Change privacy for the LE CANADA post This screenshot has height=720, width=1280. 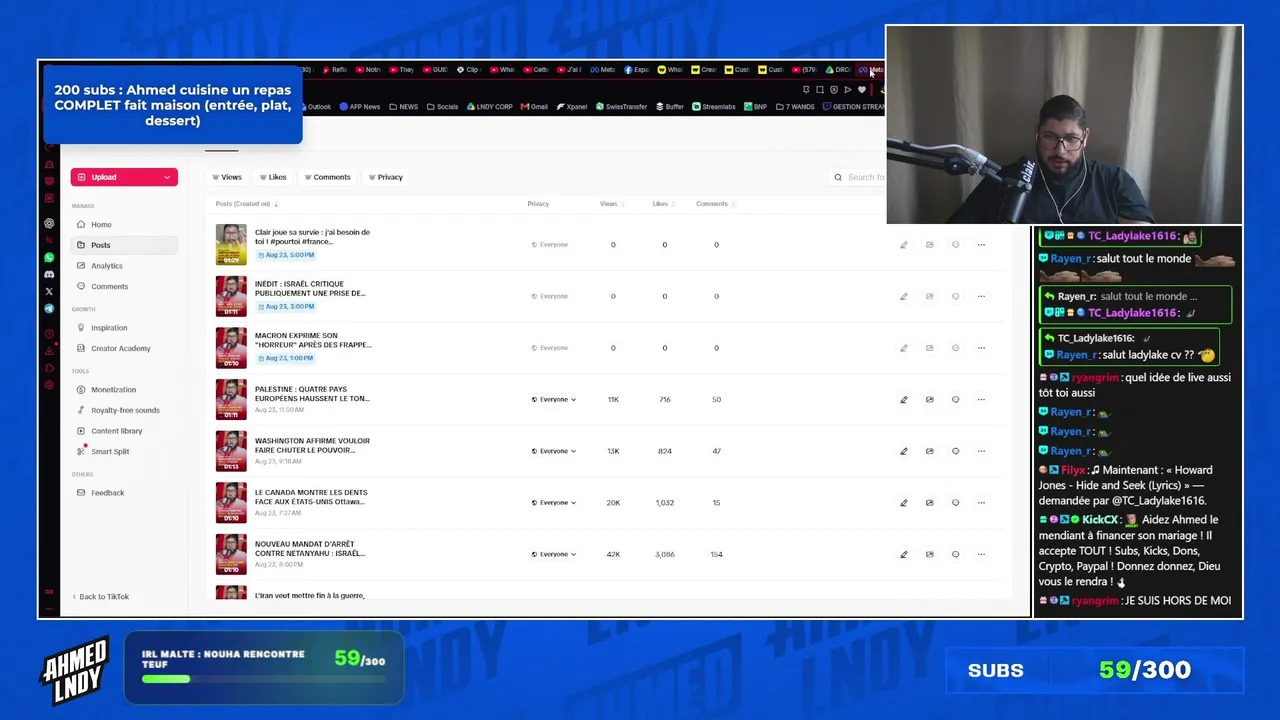[554, 503]
